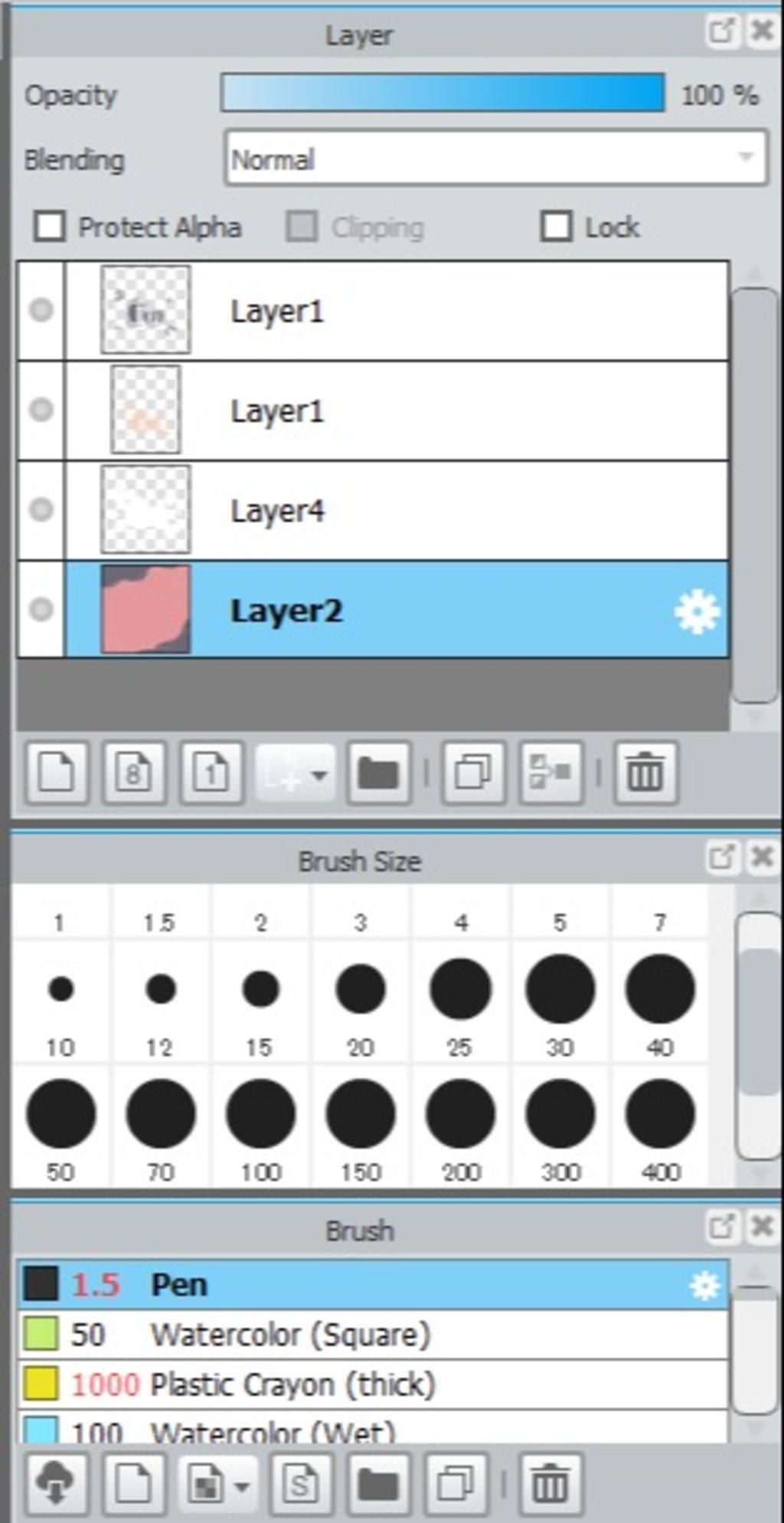Download brushes from the cloud
The height and width of the screenshot is (1523, 784).
[56, 1484]
